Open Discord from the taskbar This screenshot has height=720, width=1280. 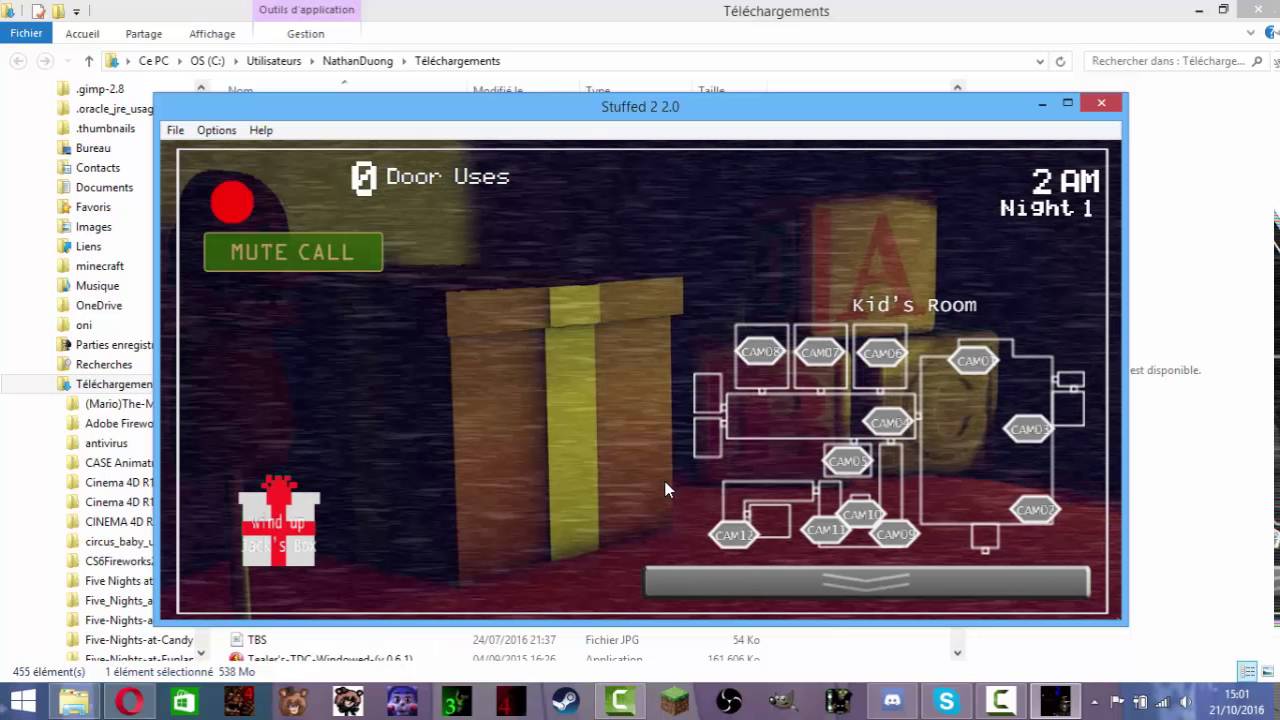(892, 701)
